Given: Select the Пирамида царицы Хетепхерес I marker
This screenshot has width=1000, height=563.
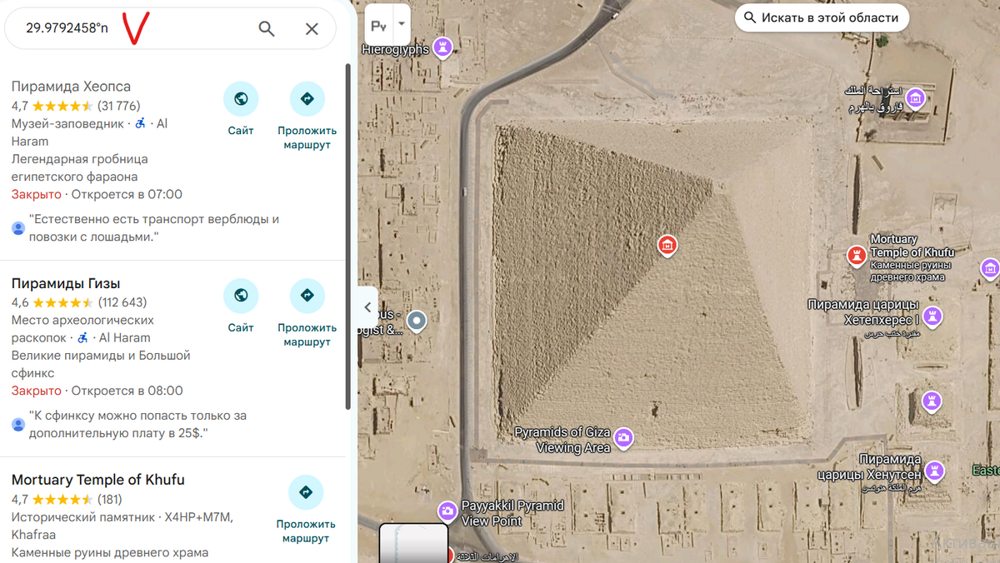Looking at the screenshot, I should pyautogui.click(x=932, y=316).
